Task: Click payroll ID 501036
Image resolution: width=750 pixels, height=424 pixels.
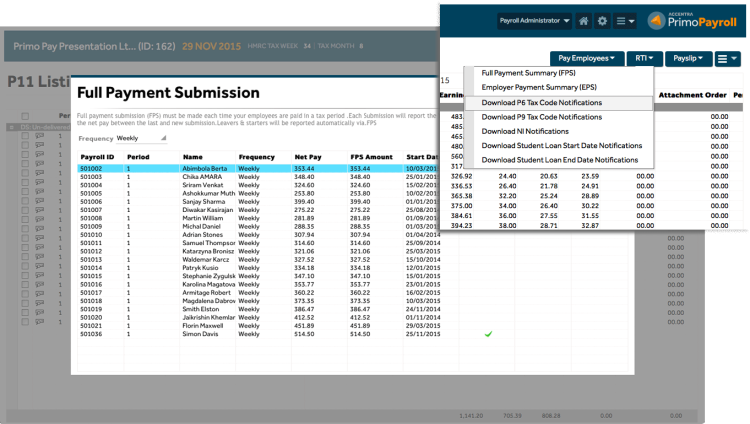Action: click(91, 334)
